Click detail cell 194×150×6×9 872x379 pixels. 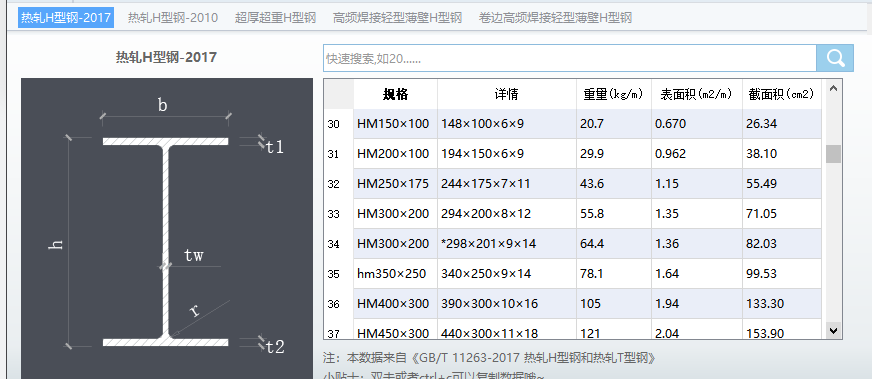507,154
